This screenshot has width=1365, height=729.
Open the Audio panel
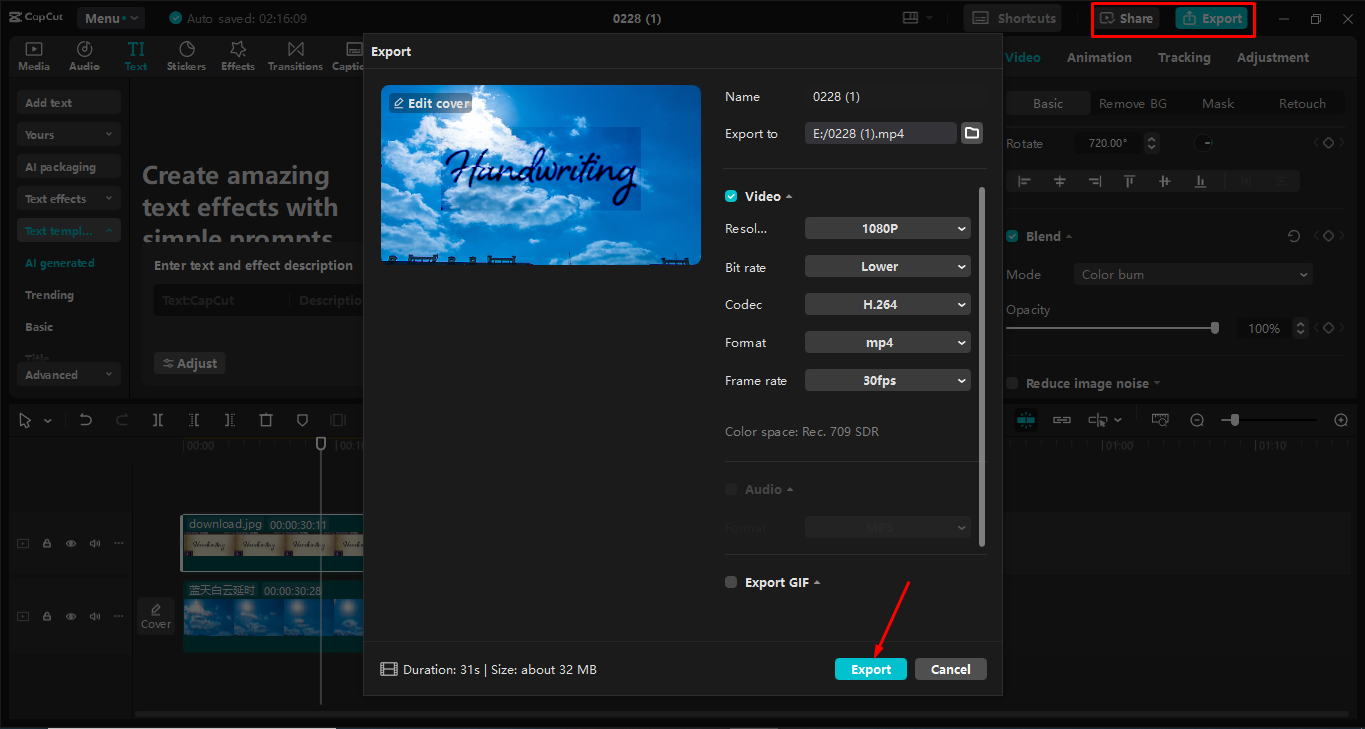point(84,56)
